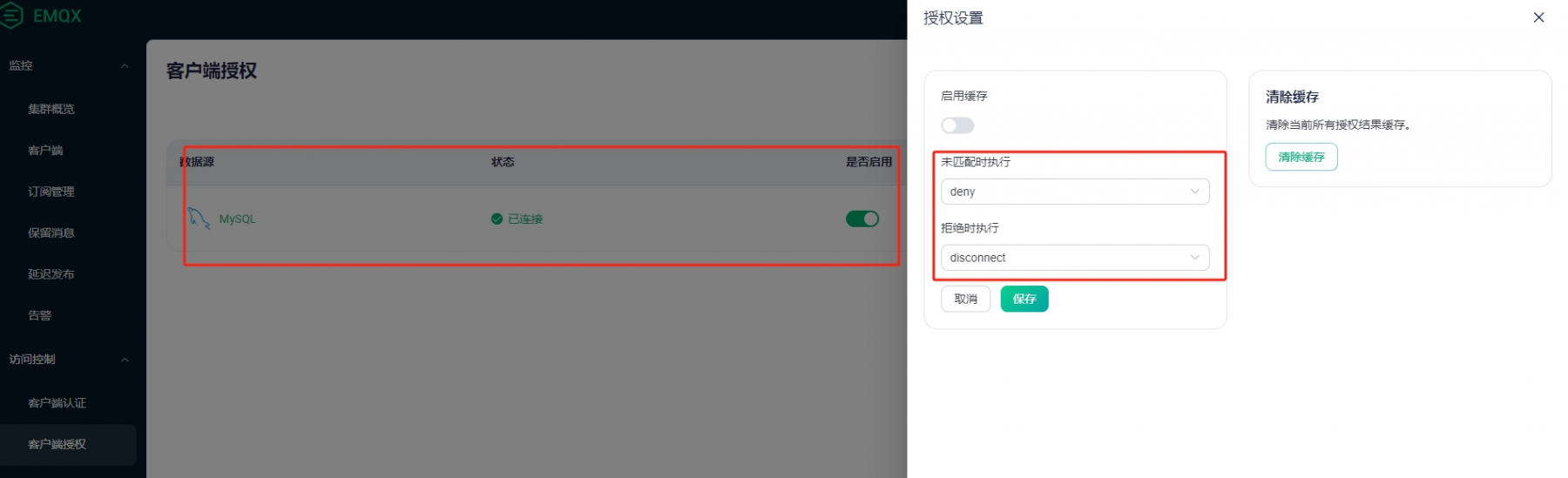Open 延迟发布 menu item
1568x478 pixels.
click(x=51, y=274)
